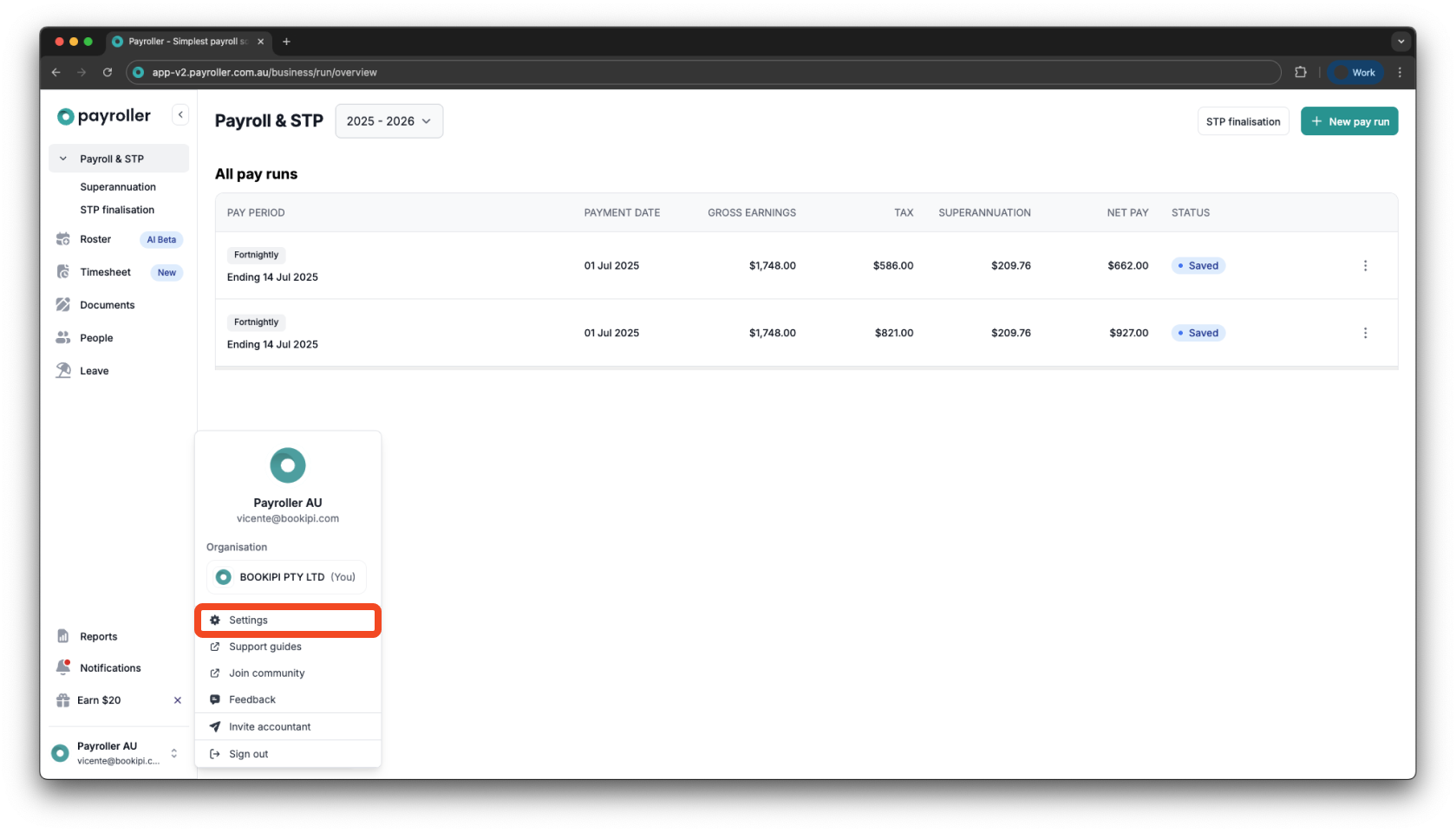Viewport: 1456px width, 832px height.
Task: Select the Timesheet icon in the sidebar
Action: pyautogui.click(x=63, y=271)
